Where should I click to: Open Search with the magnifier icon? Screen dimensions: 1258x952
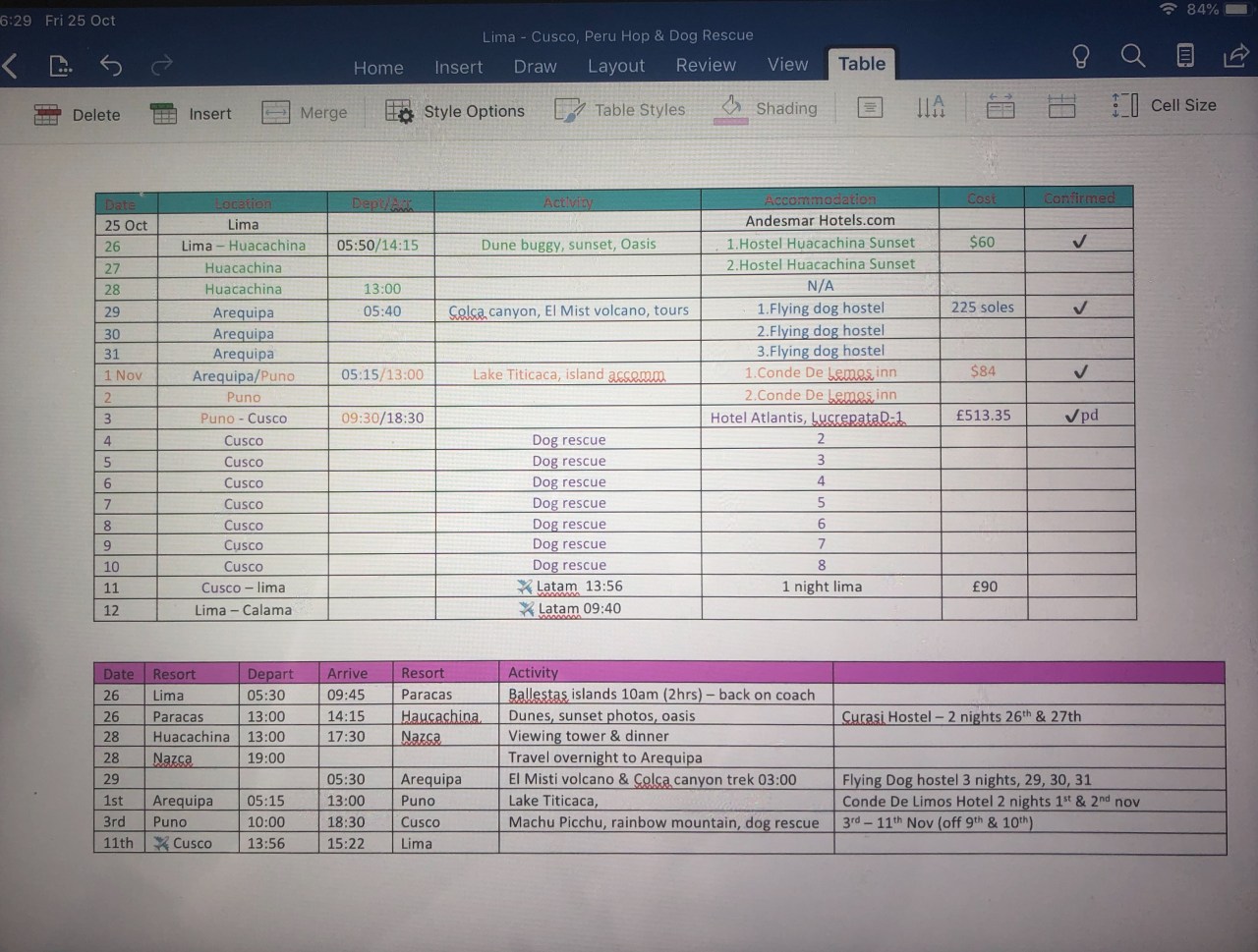pyautogui.click(x=1132, y=57)
